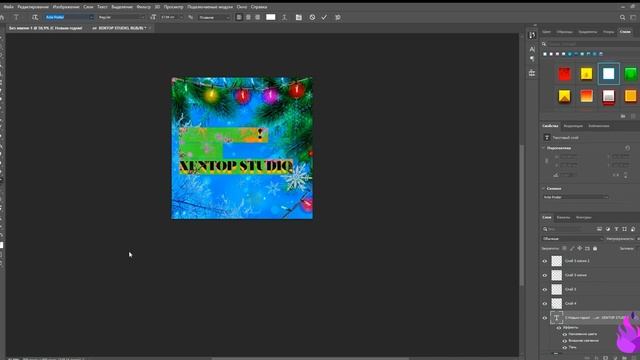
Task: Open the Paragraph panel icon in side dock
Action: 532,59
